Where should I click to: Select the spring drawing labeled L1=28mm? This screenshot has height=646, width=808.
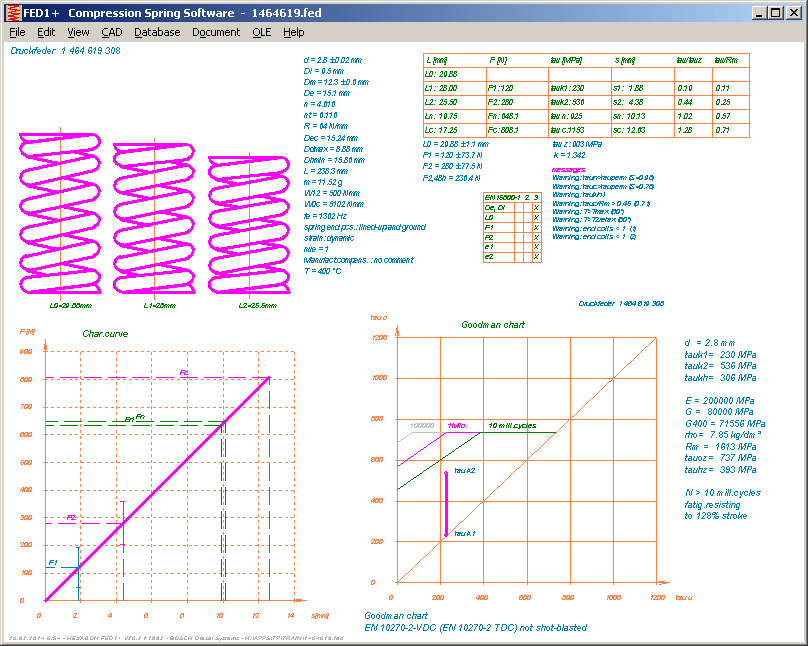[154, 218]
